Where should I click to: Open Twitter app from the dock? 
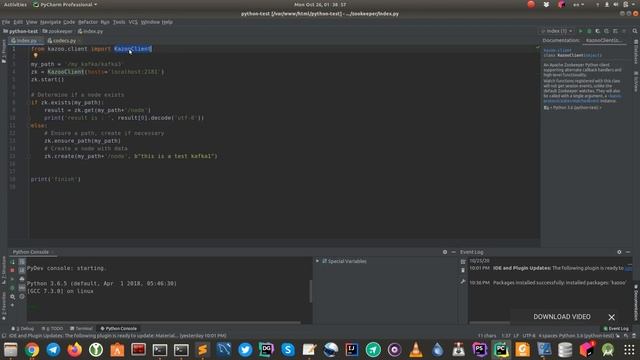245,350
